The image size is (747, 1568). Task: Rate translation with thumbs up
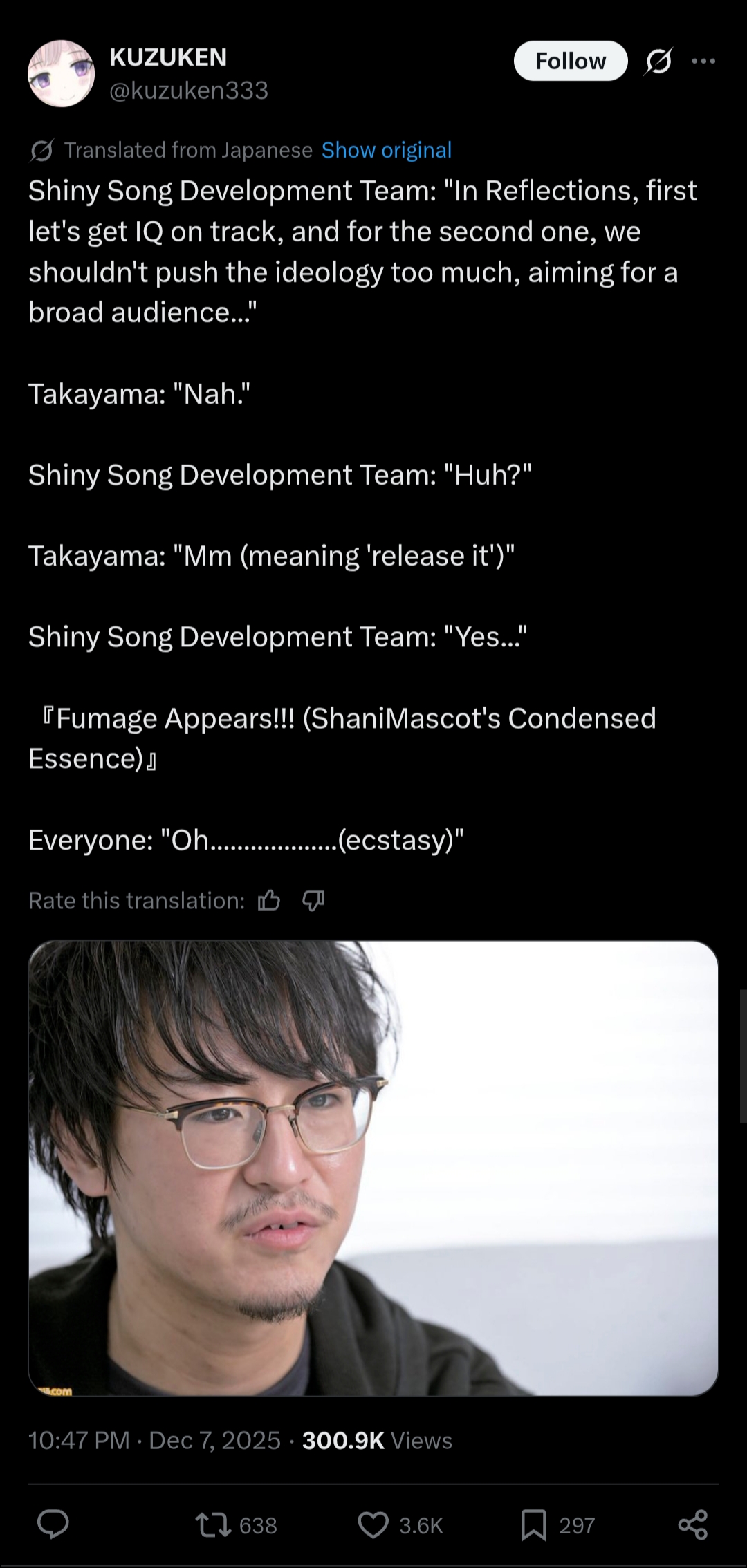click(x=269, y=900)
